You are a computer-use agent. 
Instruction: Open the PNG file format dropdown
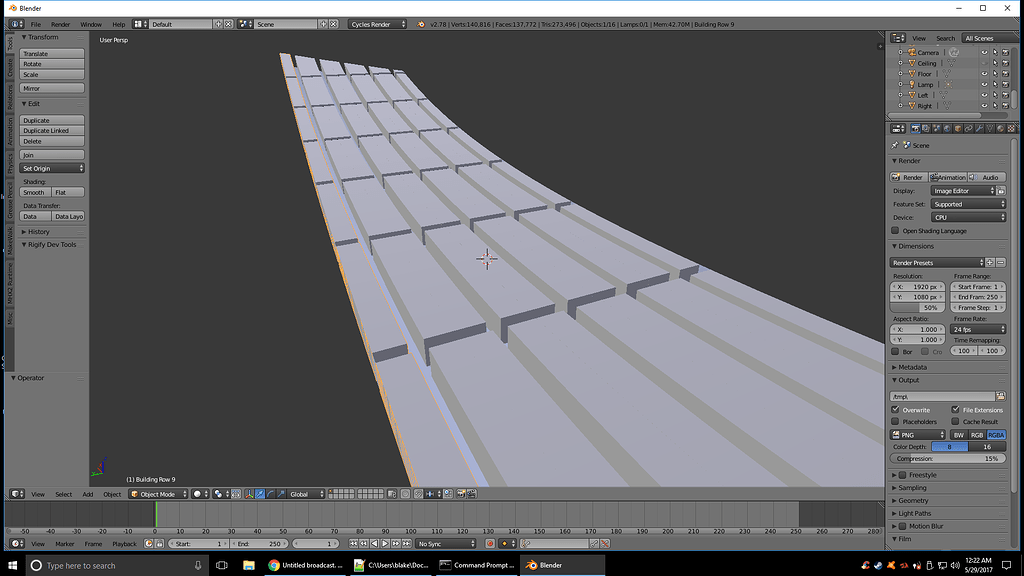(918, 435)
